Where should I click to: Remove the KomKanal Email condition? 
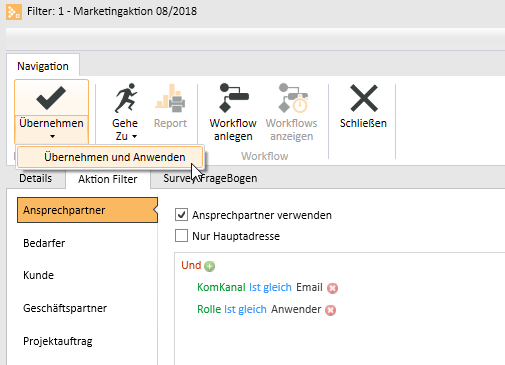tap(332, 288)
